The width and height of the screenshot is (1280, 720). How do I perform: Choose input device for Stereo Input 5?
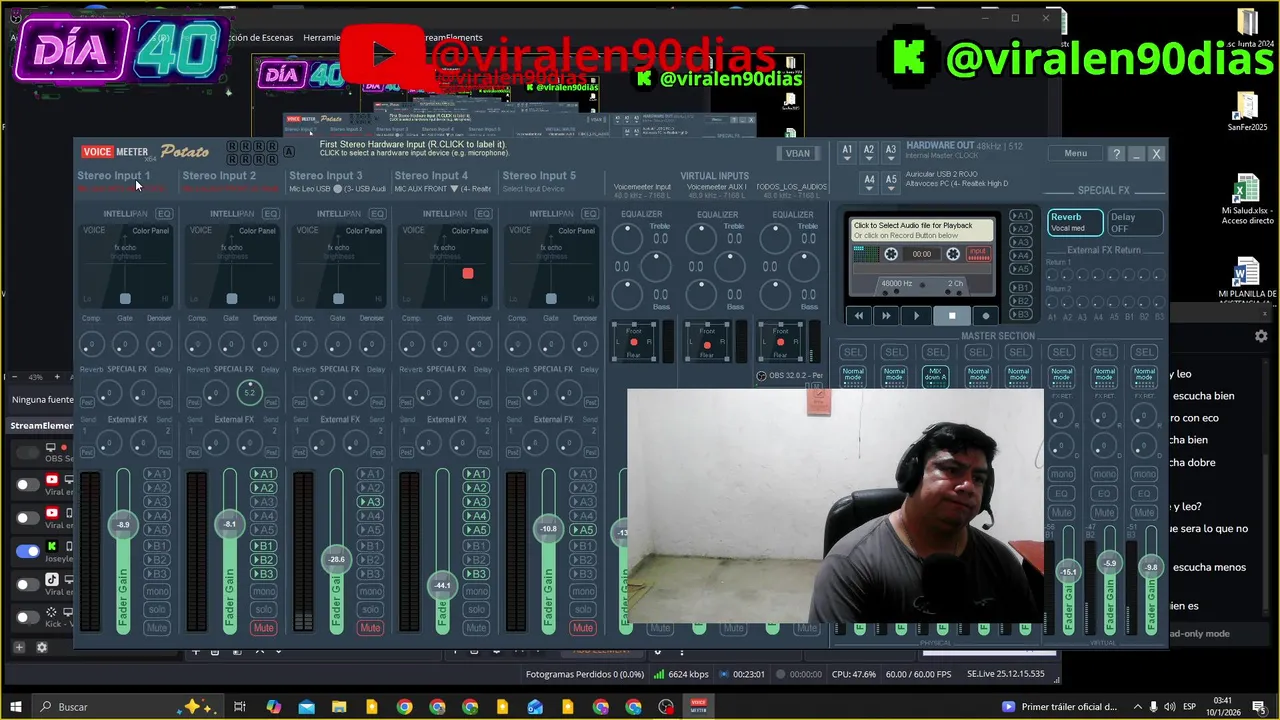[x=533, y=189]
